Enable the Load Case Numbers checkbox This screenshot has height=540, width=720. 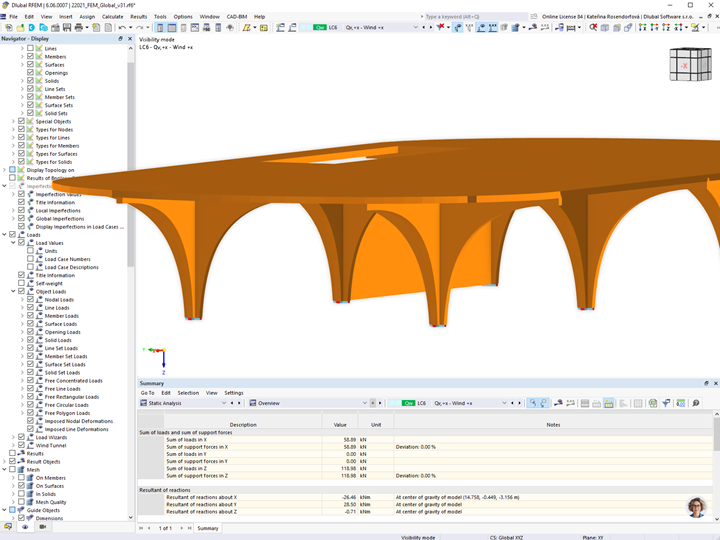tap(30, 259)
